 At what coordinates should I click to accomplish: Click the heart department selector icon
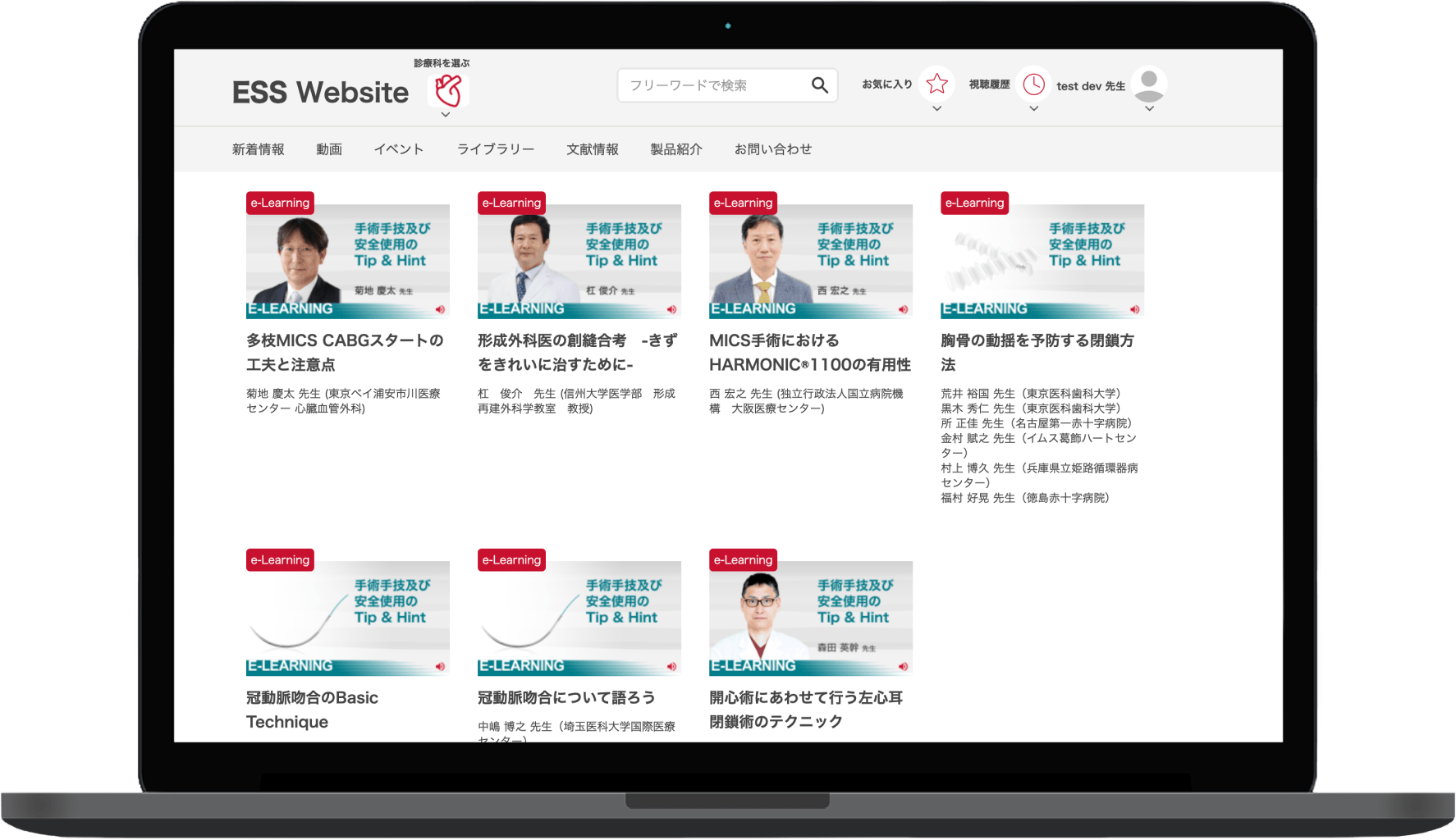tap(448, 89)
